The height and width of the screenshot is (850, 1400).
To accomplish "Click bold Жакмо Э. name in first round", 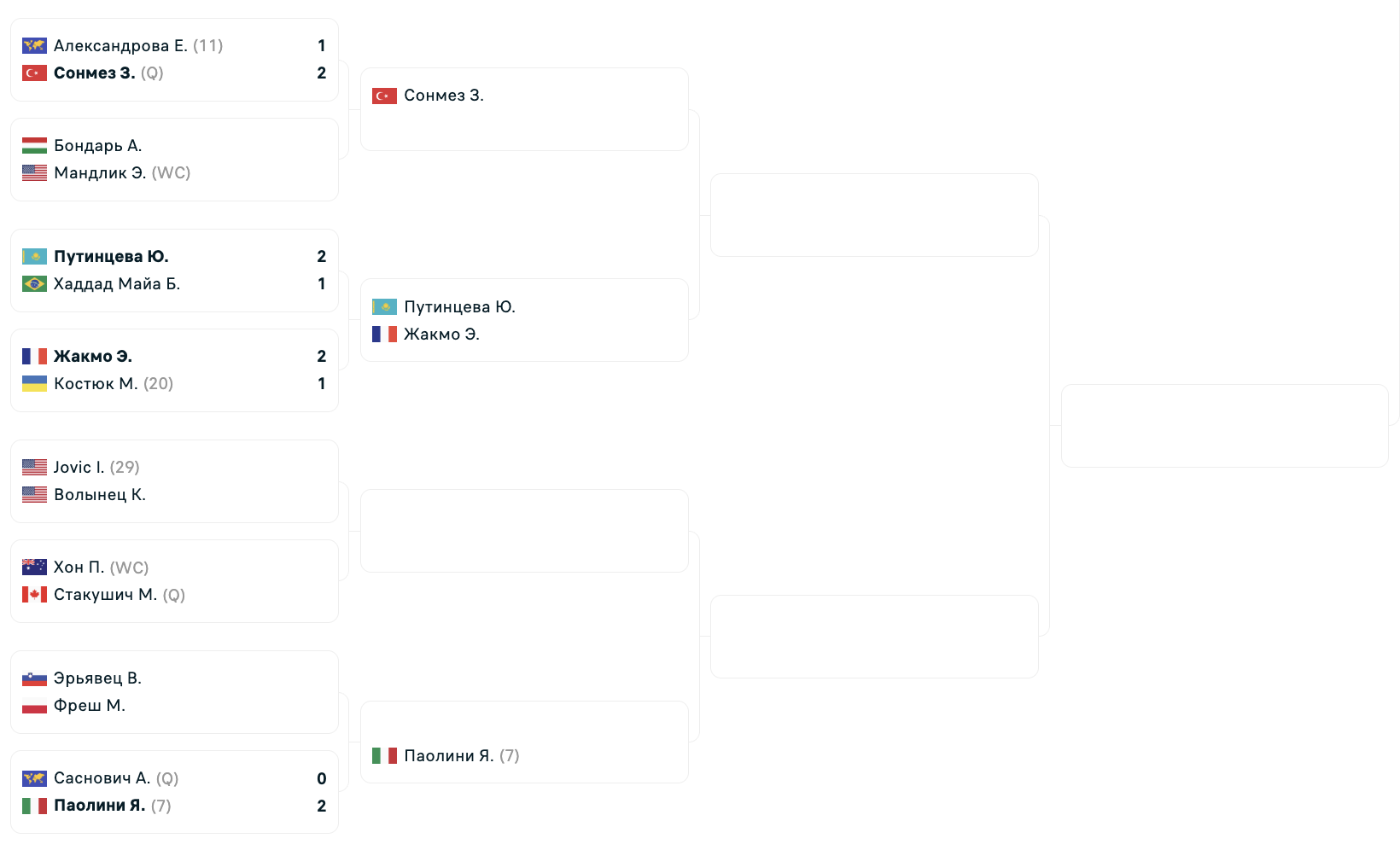I will coord(92,357).
